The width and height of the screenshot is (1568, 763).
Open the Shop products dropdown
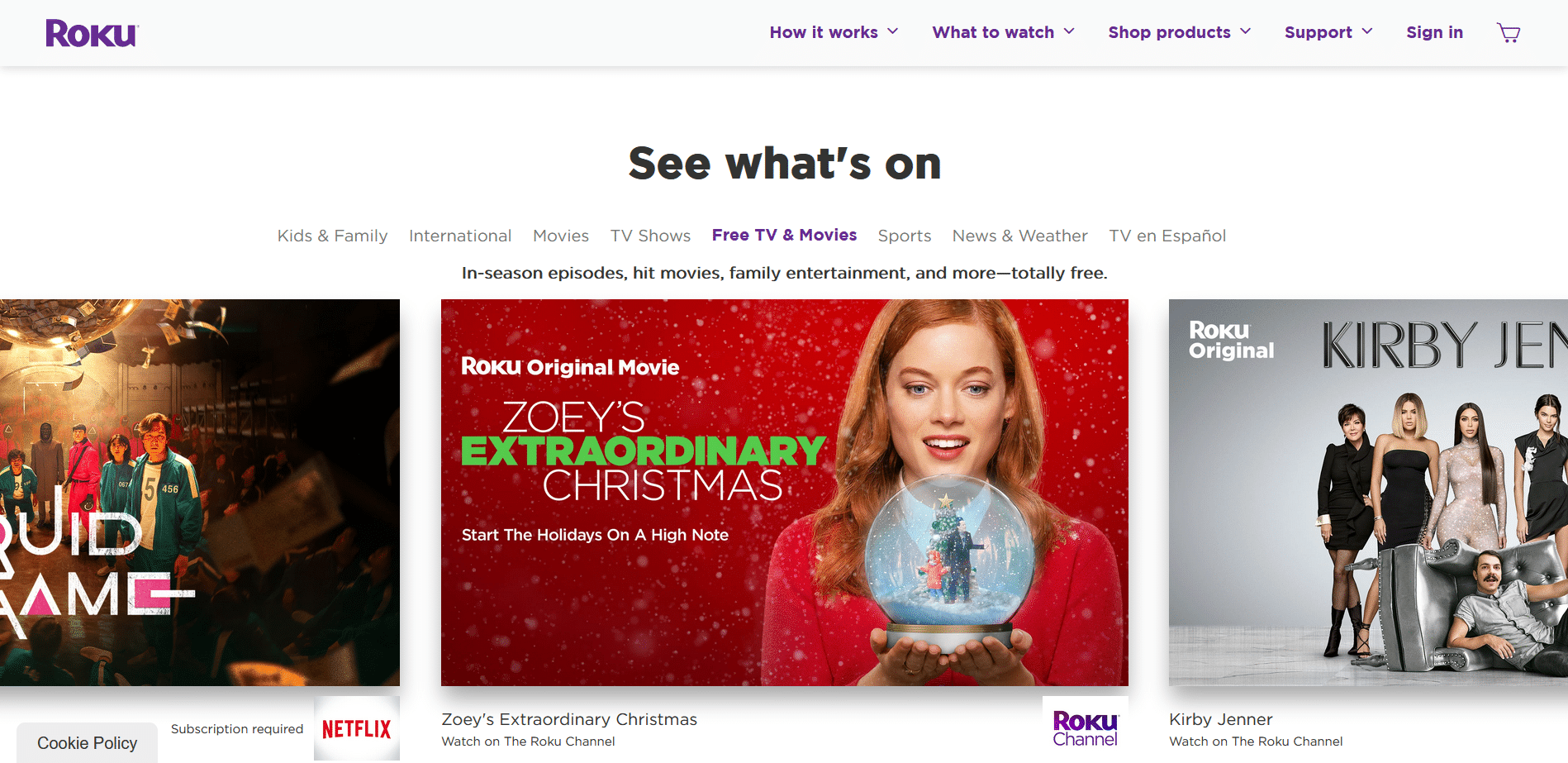1179,32
